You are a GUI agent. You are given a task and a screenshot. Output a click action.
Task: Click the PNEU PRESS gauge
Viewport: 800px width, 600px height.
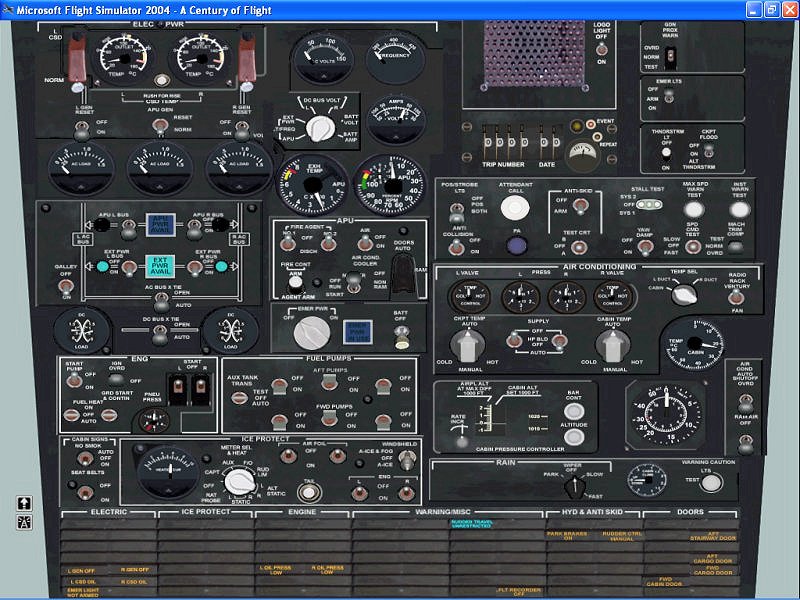(x=154, y=421)
